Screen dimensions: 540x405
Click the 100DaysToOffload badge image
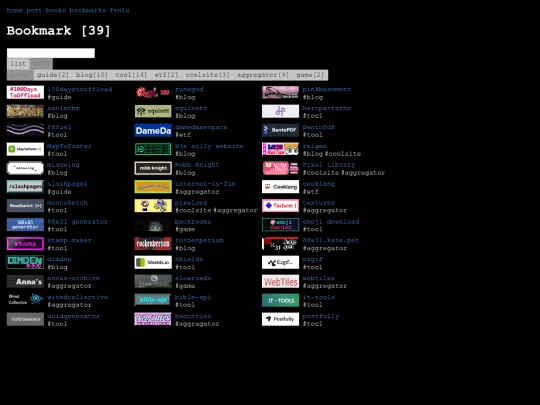tap(25, 92)
